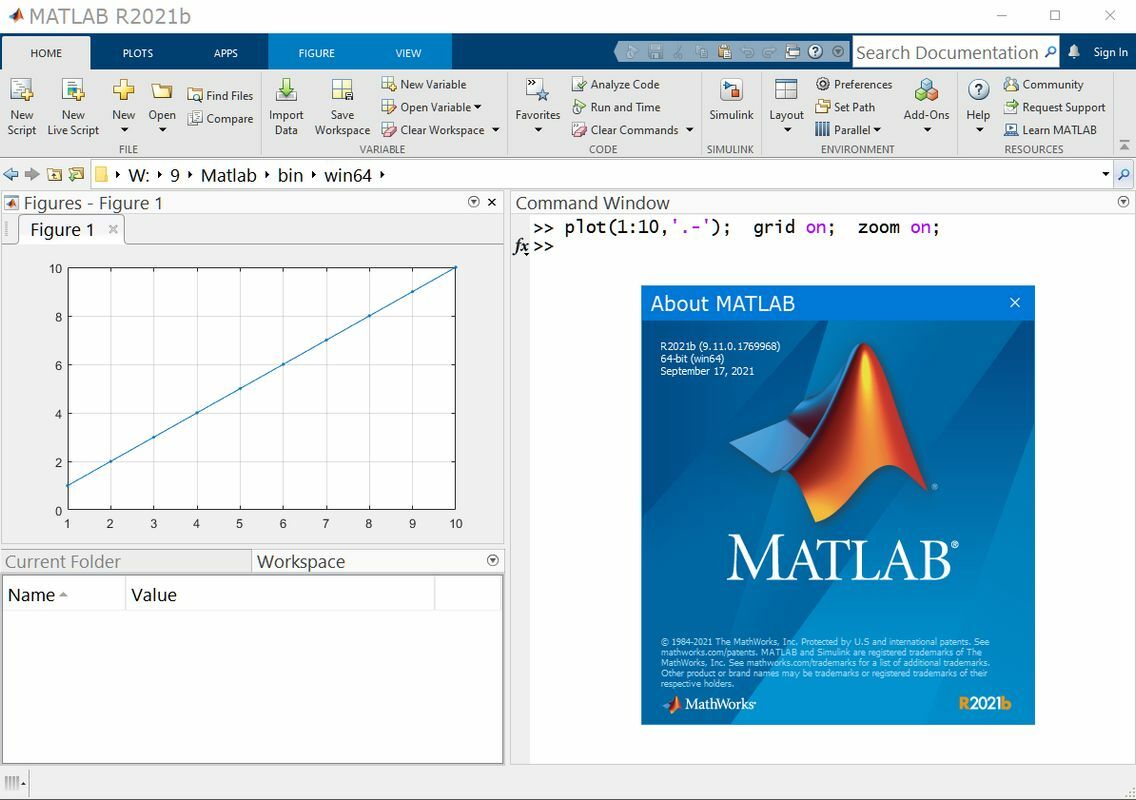Open Preferences gear in Environment section

[823, 85]
